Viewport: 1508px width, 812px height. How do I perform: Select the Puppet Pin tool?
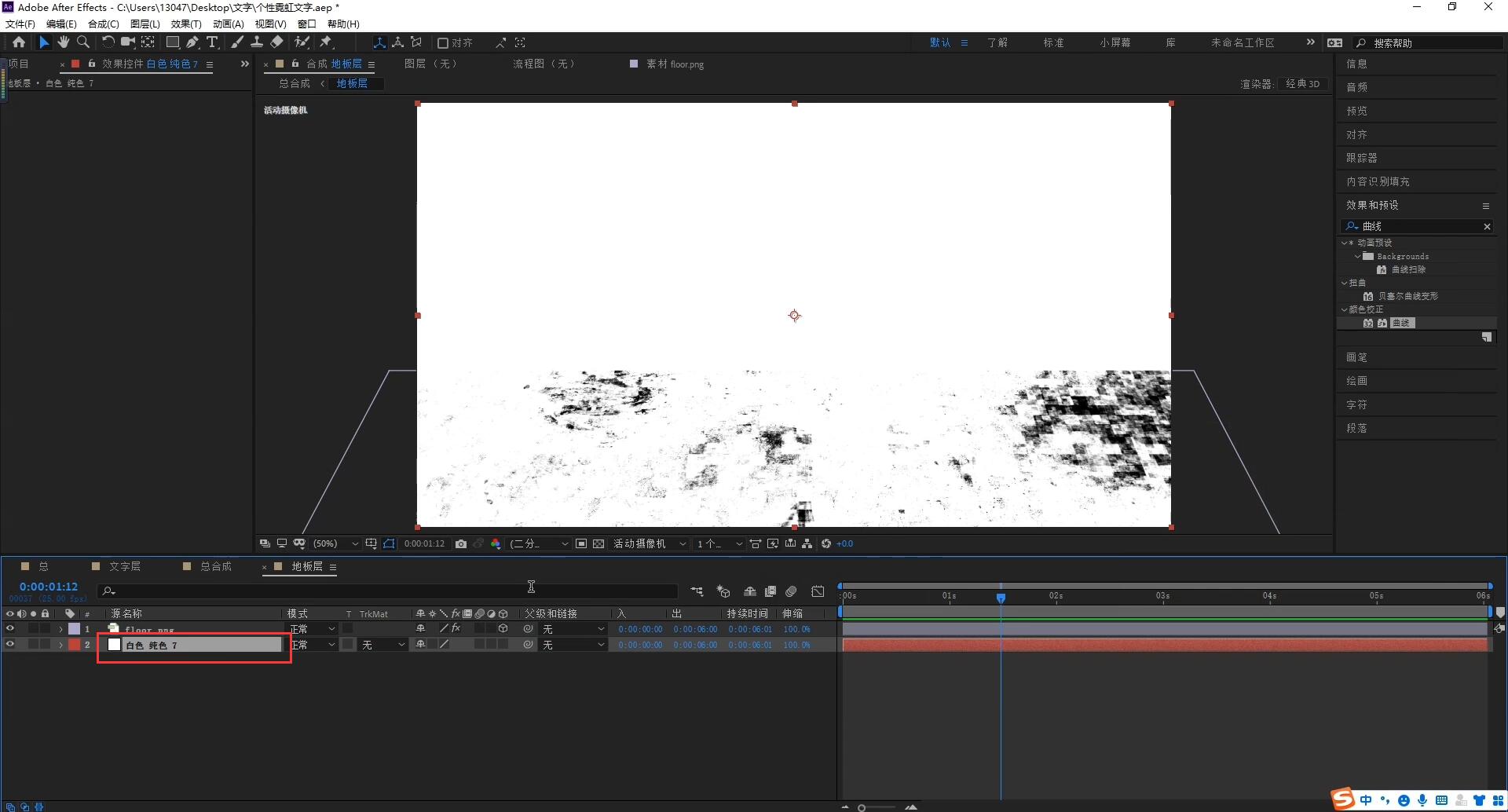click(x=326, y=42)
